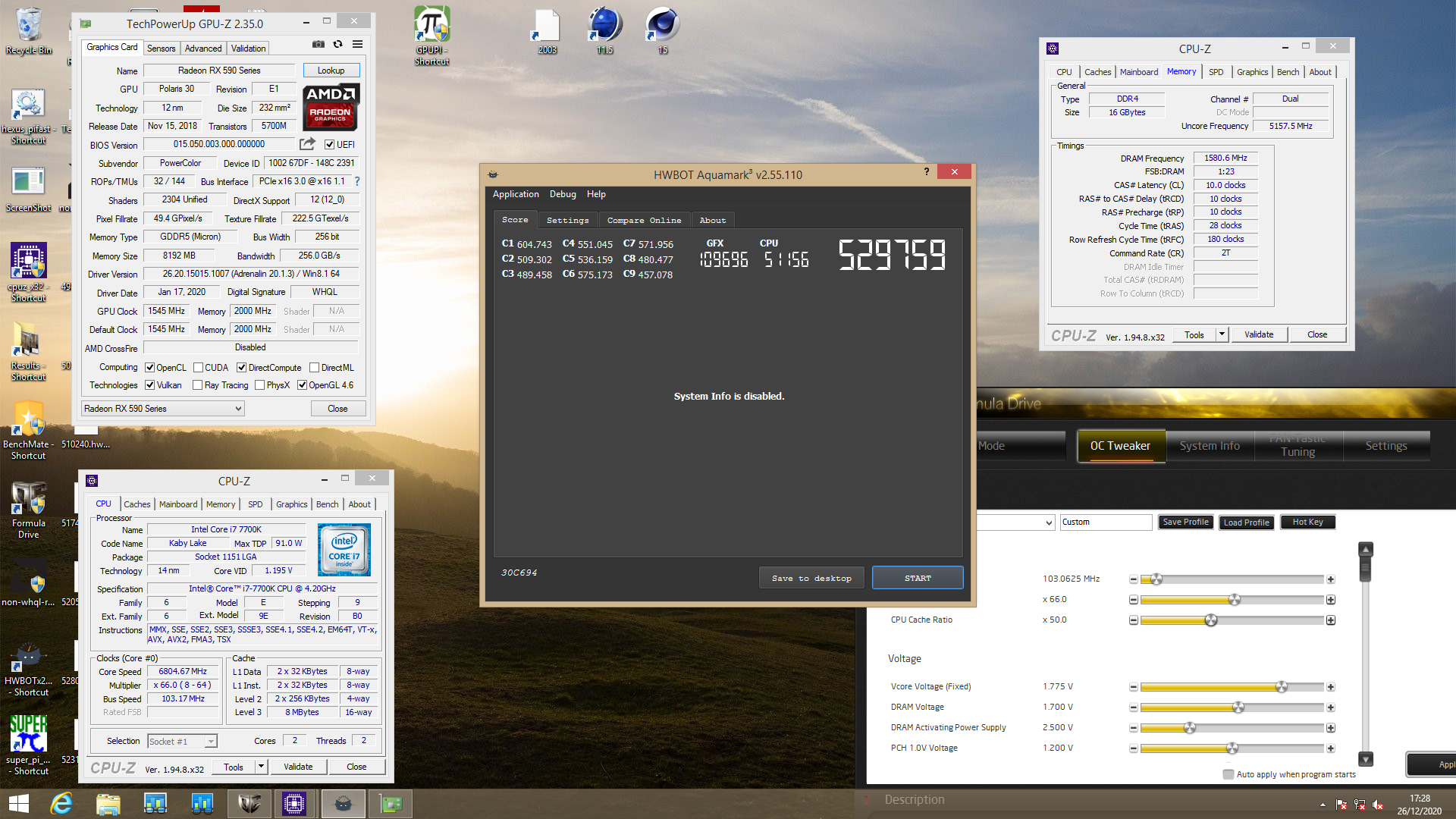Select the System Info tab in Formula Drive
The width and height of the screenshot is (1456, 819).
point(1210,446)
